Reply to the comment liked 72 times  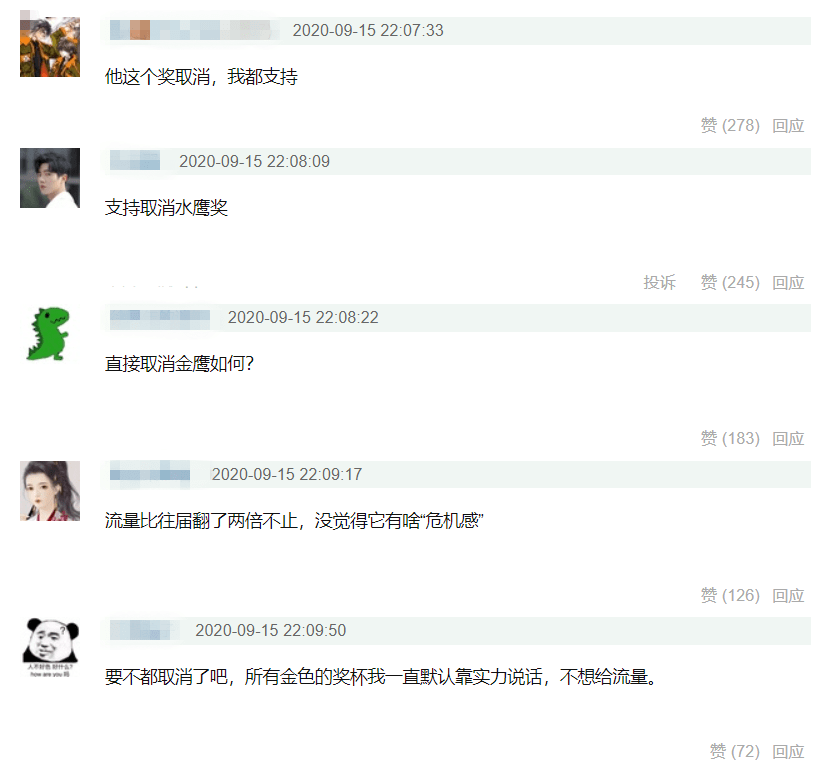pos(788,752)
